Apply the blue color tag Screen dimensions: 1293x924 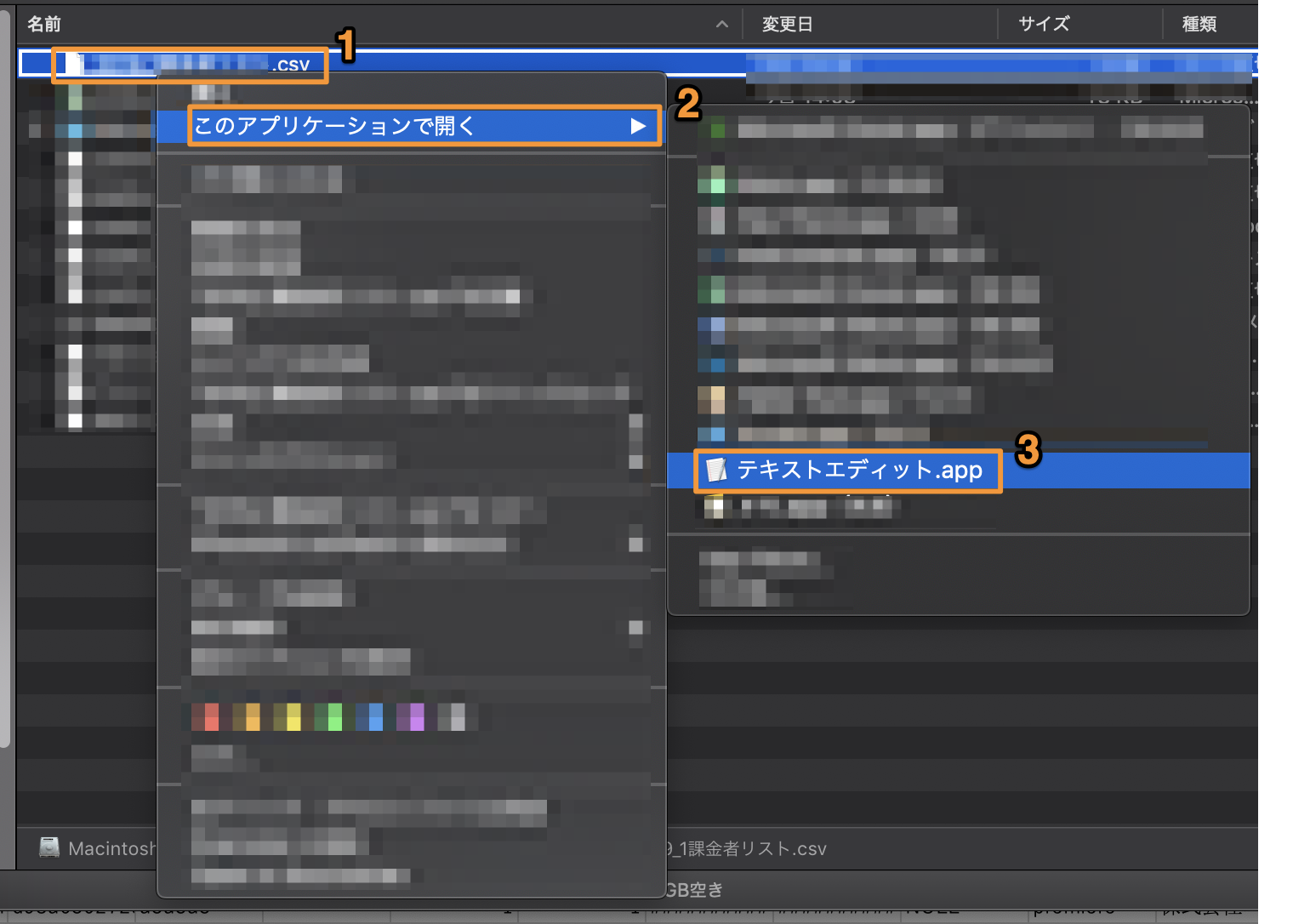[x=368, y=717]
